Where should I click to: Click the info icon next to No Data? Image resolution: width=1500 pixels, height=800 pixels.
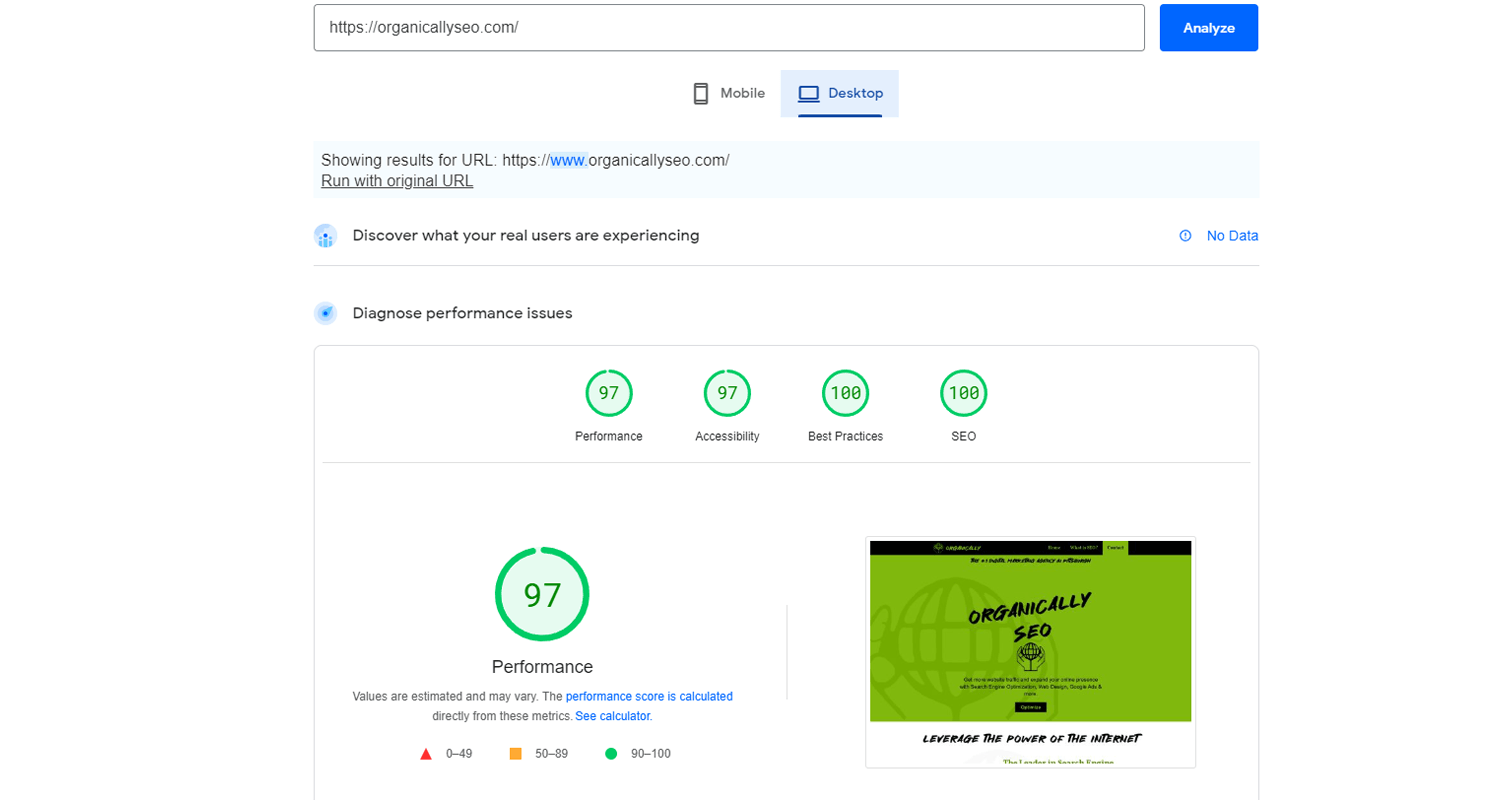point(1185,235)
